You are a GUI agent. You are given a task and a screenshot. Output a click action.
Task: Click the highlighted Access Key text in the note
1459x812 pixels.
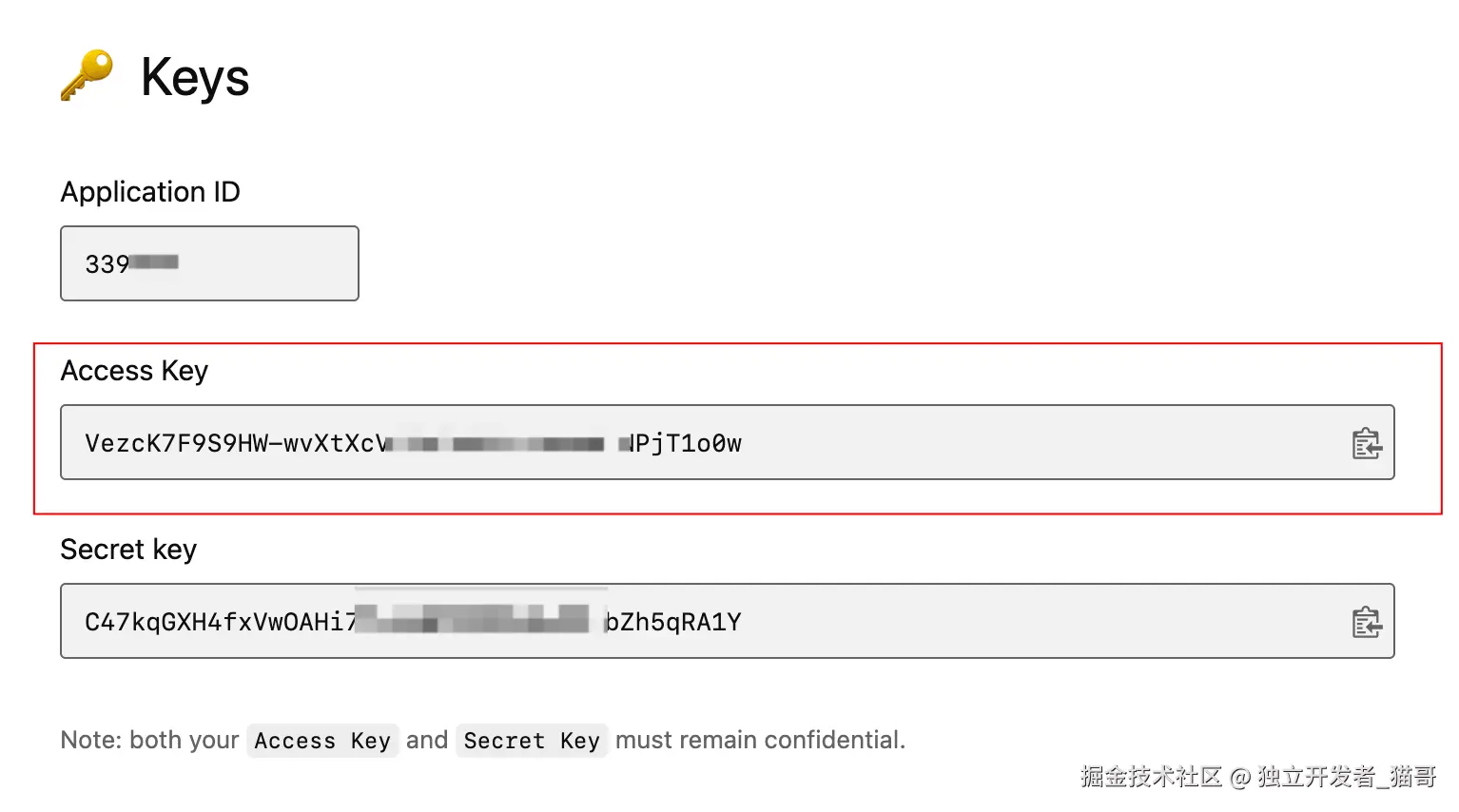coord(322,740)
